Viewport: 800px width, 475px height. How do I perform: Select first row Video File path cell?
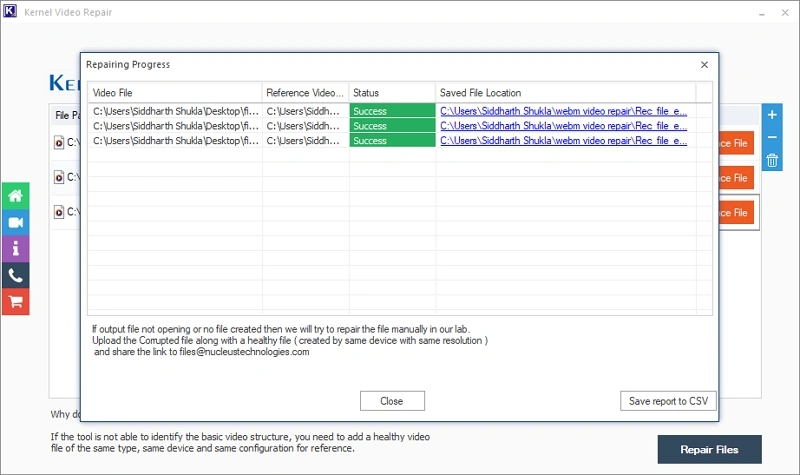coord(175,111)
